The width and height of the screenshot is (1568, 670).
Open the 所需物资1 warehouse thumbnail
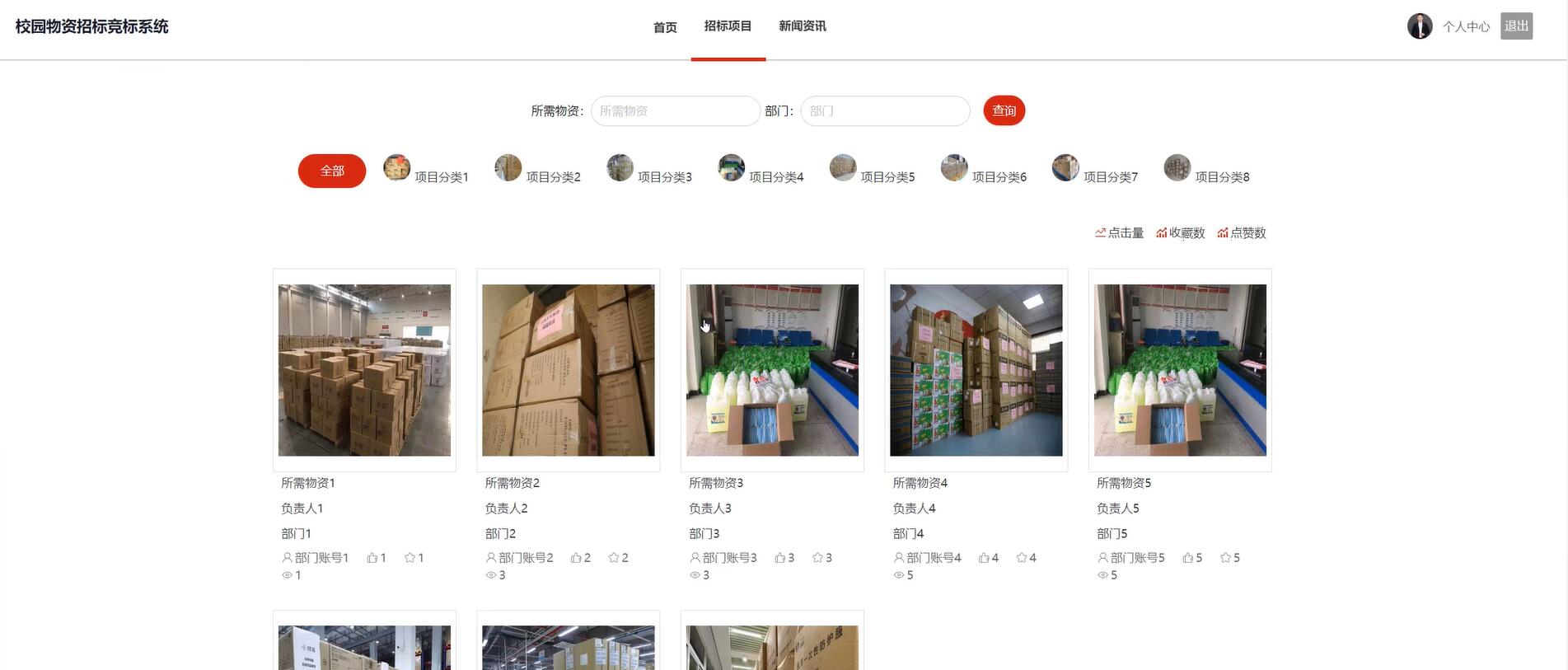pyautogui.click(x=364, y=370)
